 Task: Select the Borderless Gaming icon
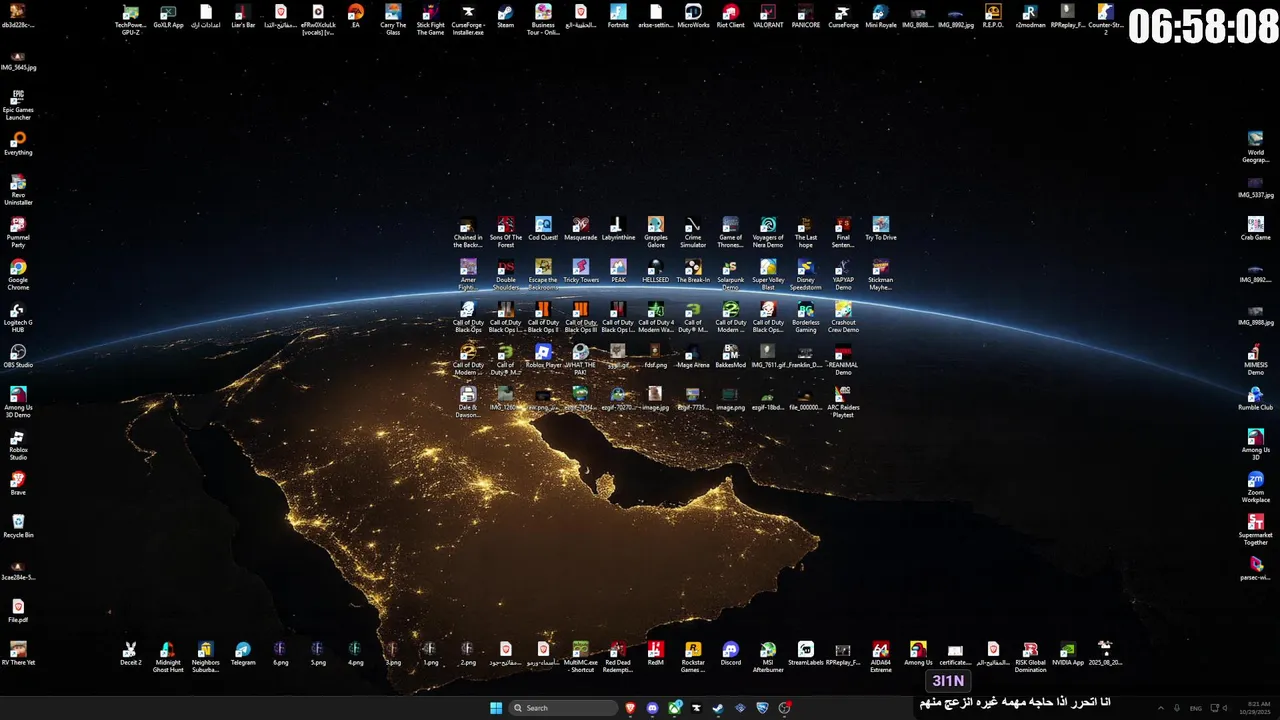(x=806, y=317)
